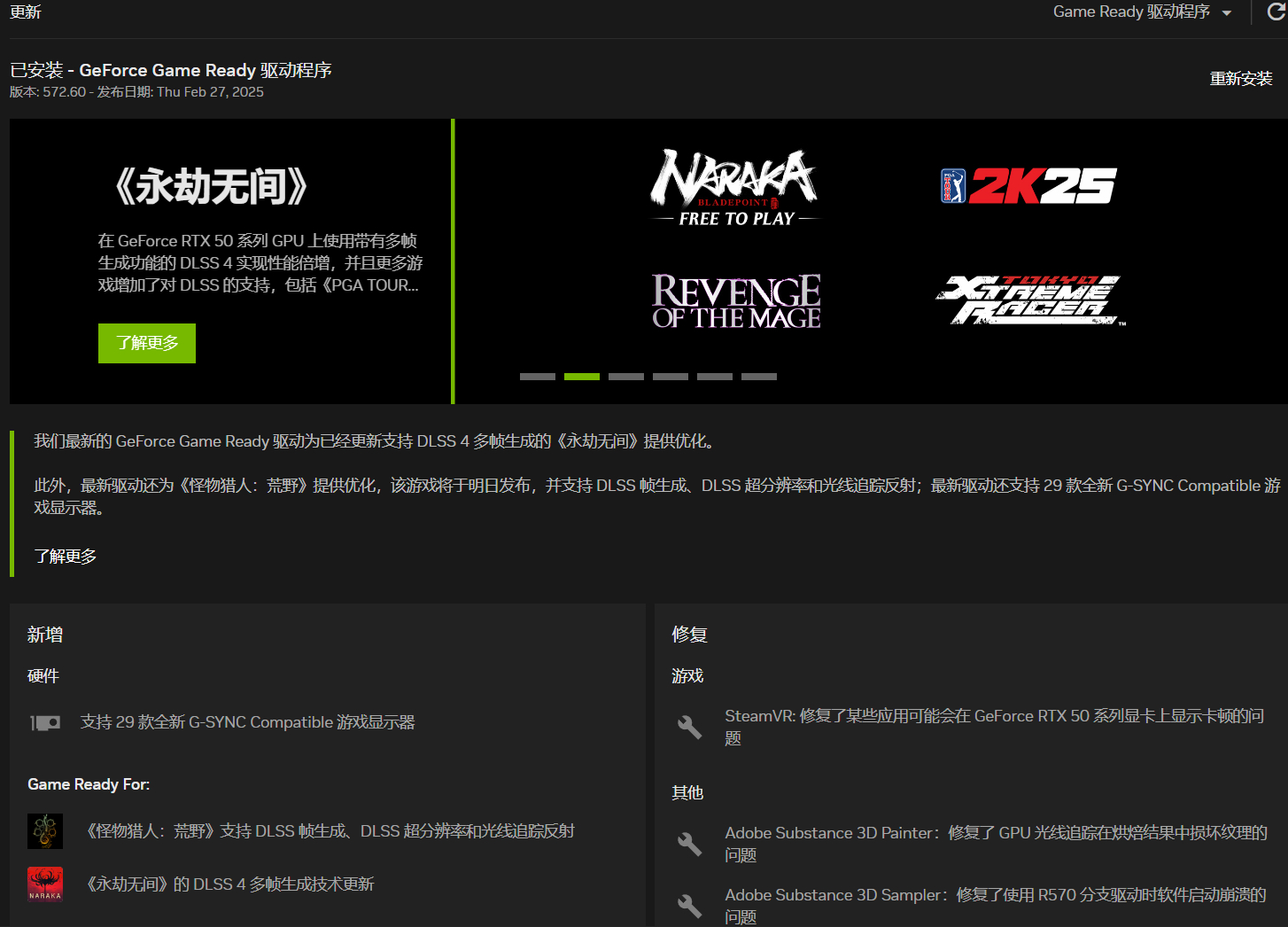Select text 支持 29 款全新 G-SYNC Compatible 游戏显示器
This screenshot has width=1288, height=927.
(248, 722)
